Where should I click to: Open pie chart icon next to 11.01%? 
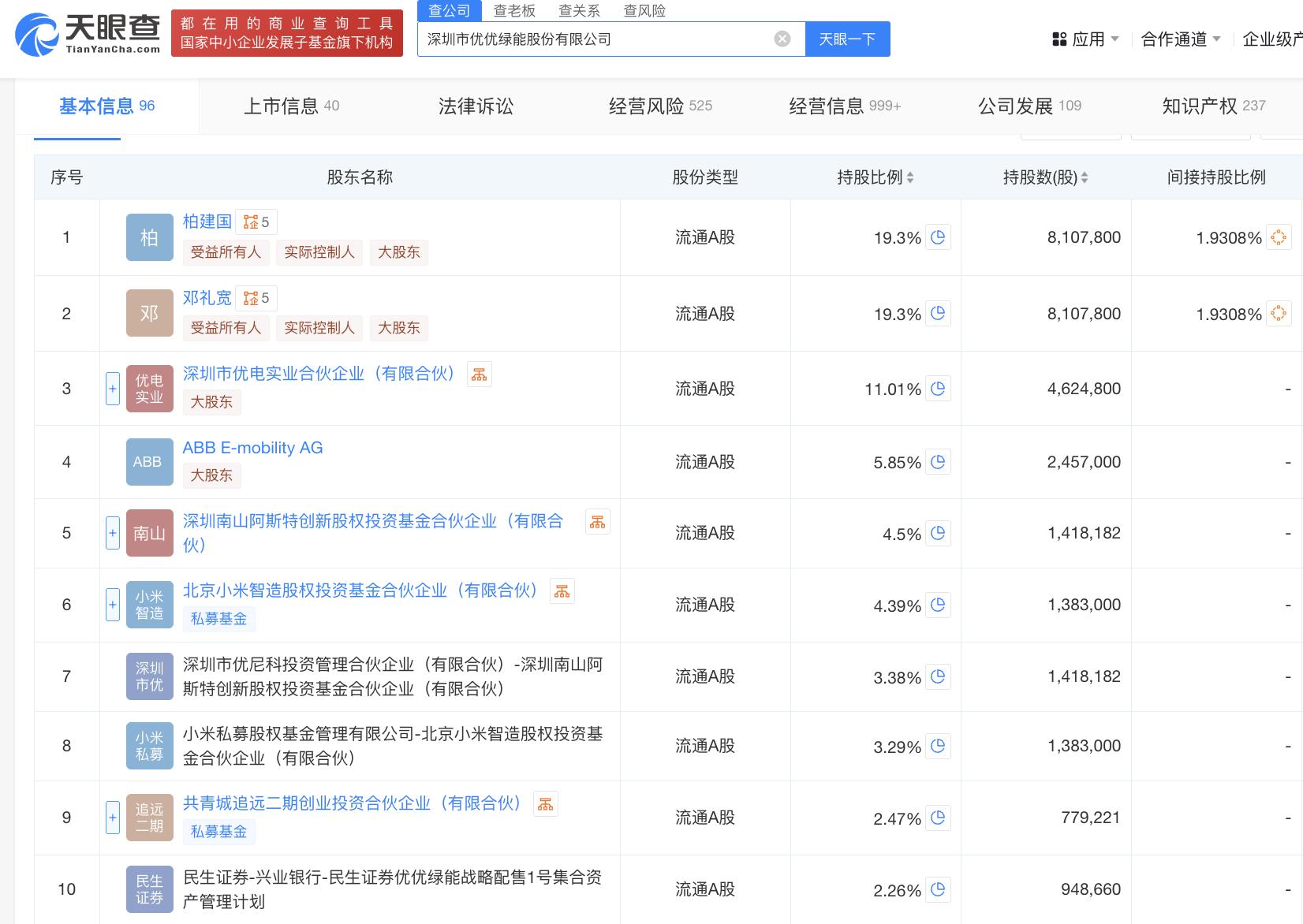938,389
